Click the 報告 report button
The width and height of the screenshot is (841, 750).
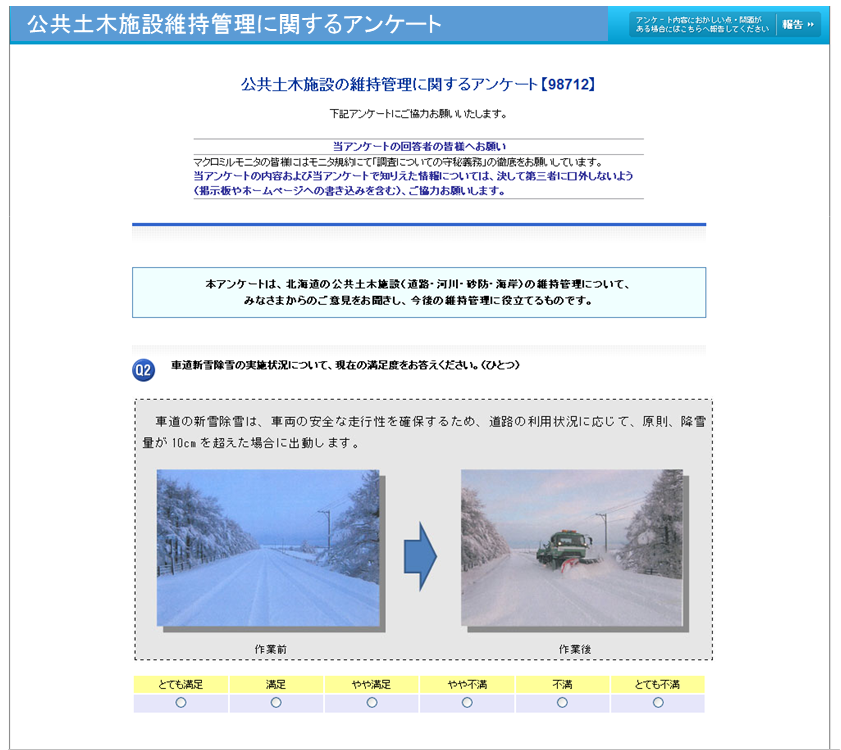click(798, 25)
